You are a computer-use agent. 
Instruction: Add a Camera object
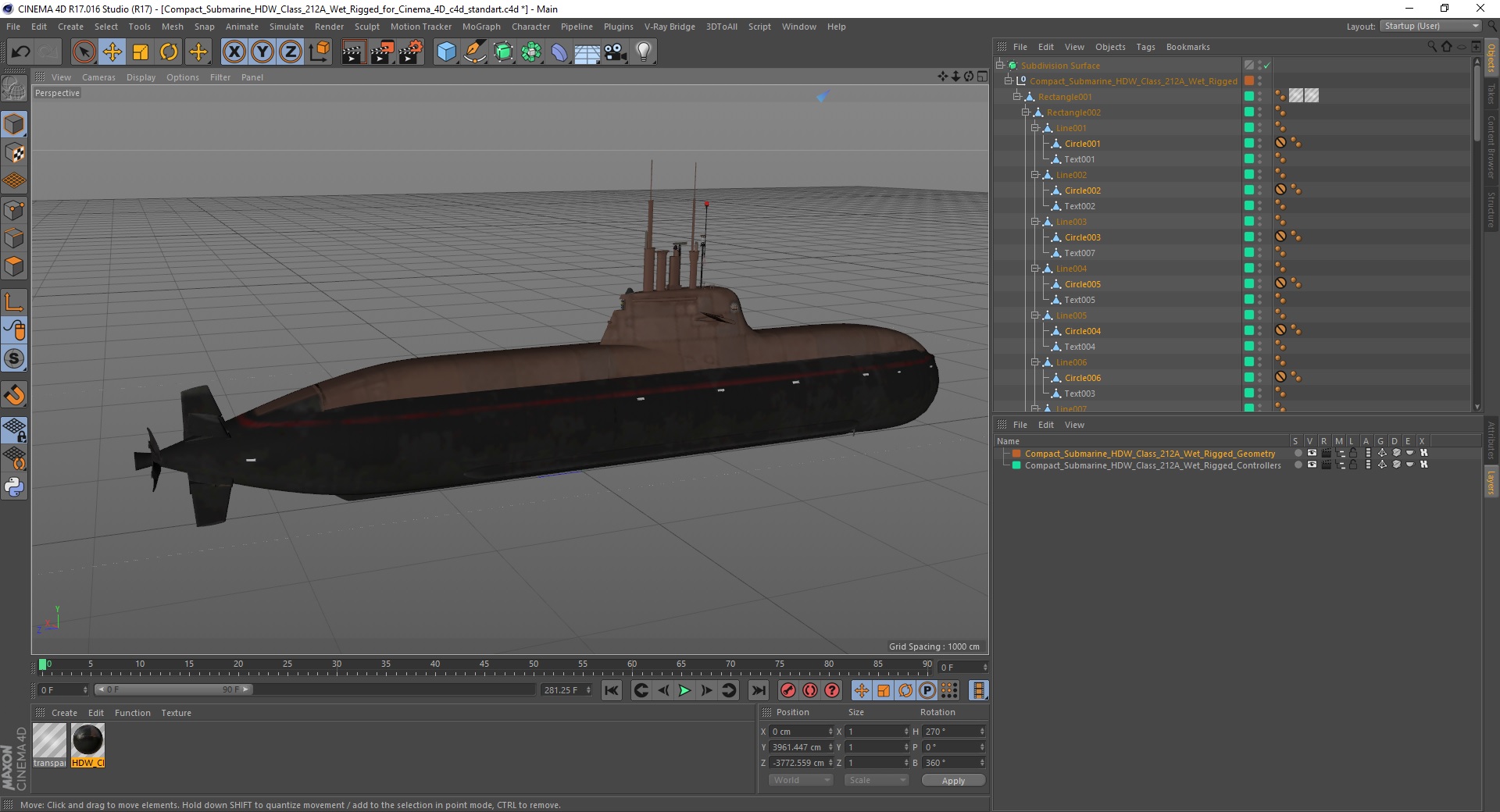(x=616, y=52)
